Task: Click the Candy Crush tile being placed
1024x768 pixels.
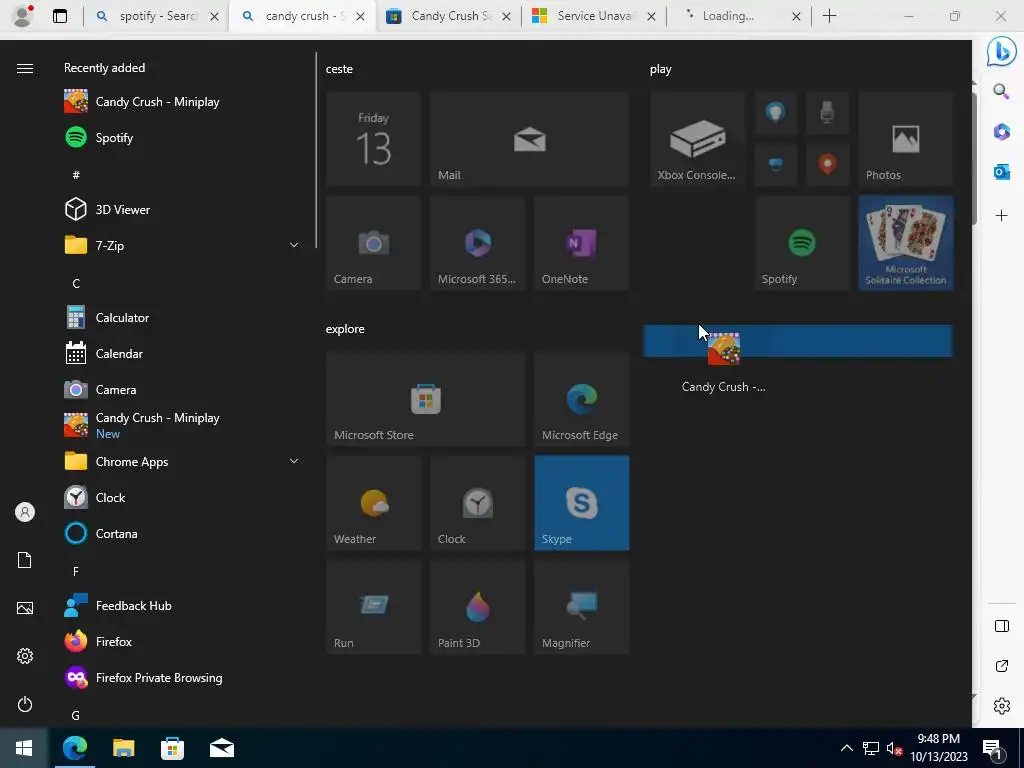Action: (724, 362)
